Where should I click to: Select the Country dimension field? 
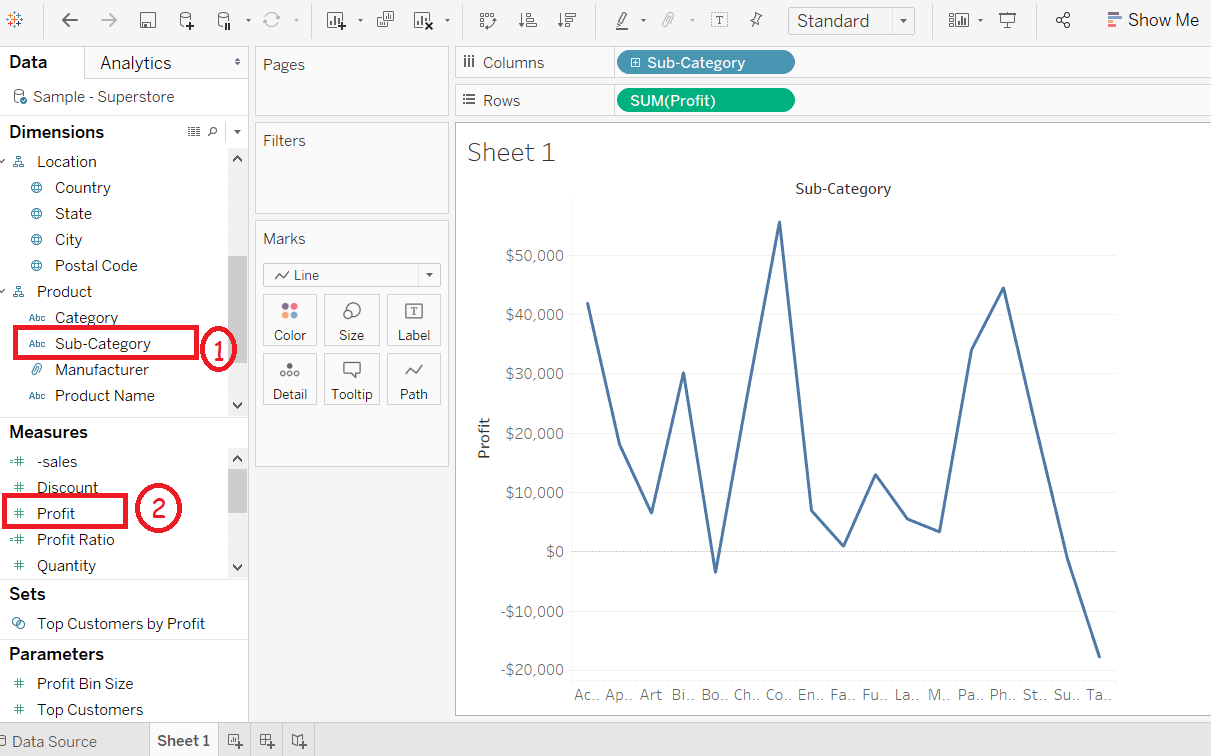pos(83,188)
